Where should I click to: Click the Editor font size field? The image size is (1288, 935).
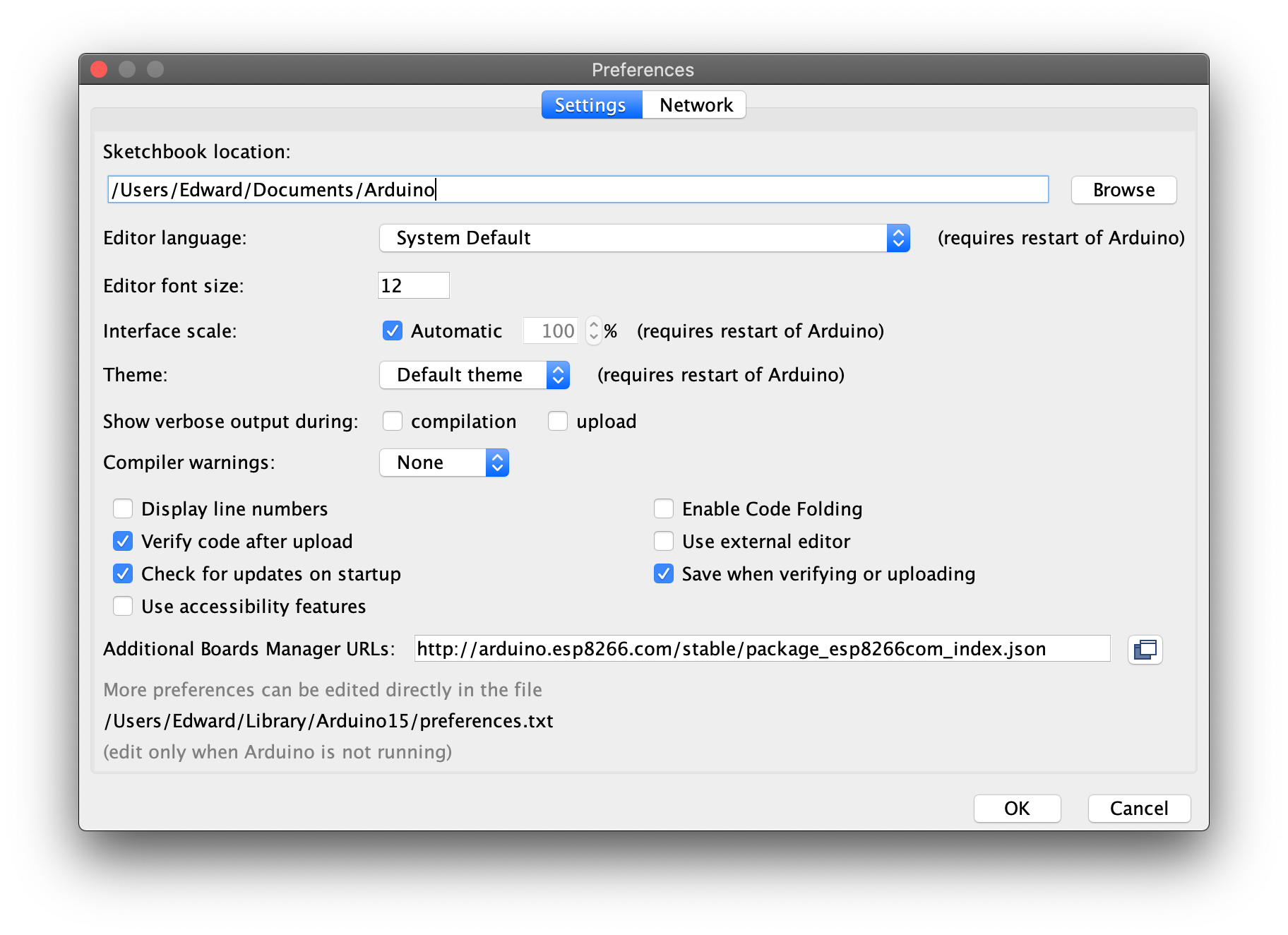414,285
